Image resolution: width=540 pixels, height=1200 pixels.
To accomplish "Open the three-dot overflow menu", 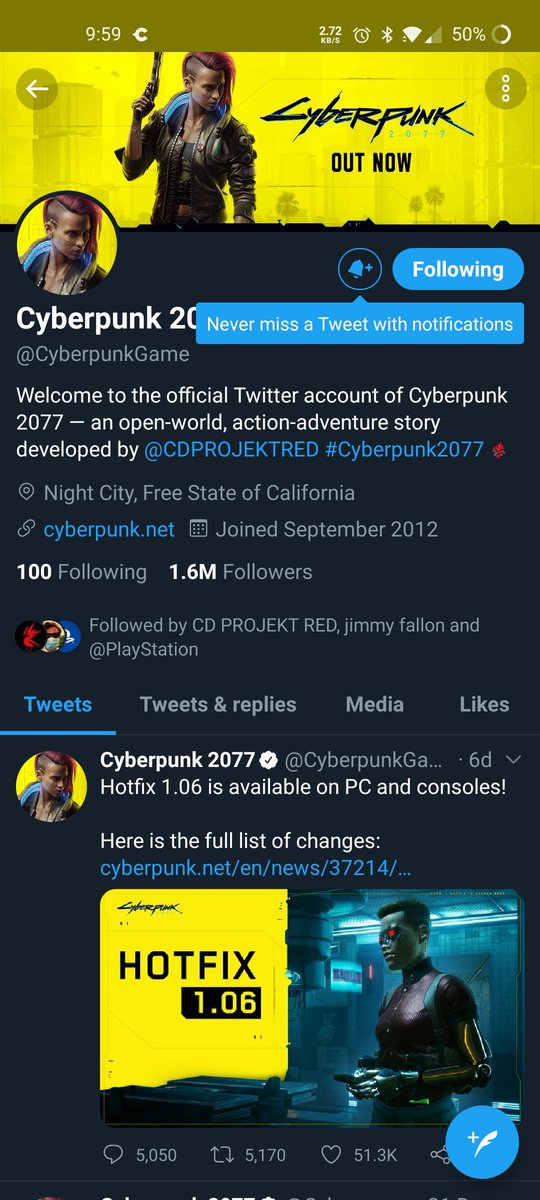I will tap(506, 89).
